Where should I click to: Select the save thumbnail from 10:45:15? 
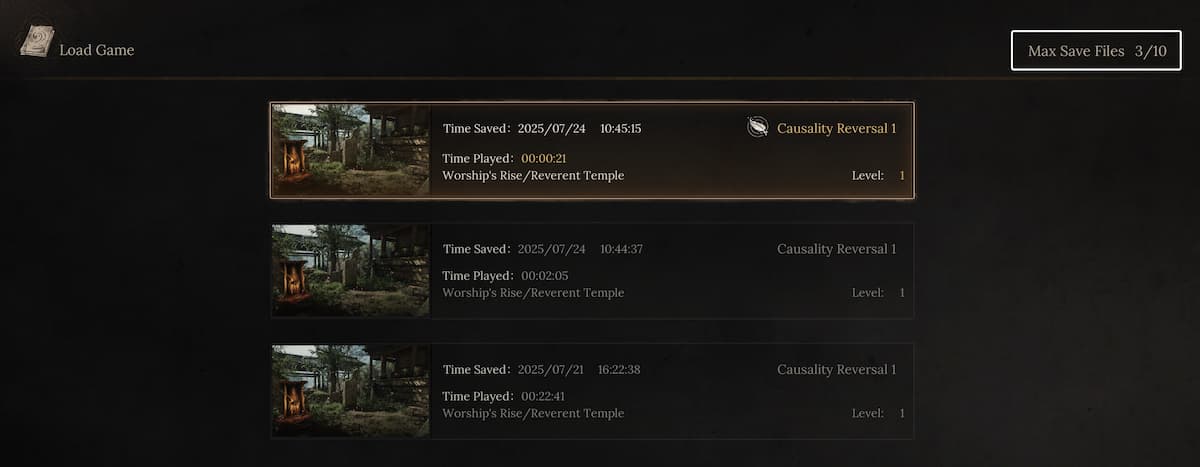pyautogui.click(x=351, y=150)
